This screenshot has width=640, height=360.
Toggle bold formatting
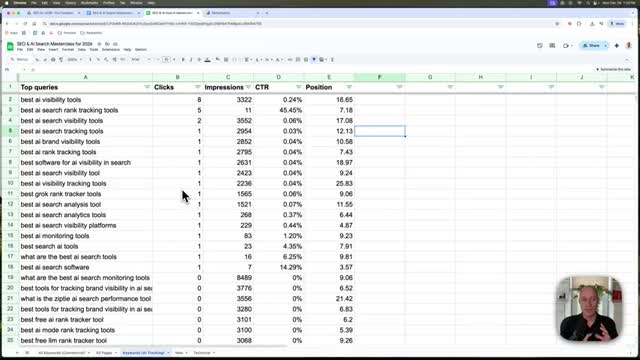pos(183,60)
